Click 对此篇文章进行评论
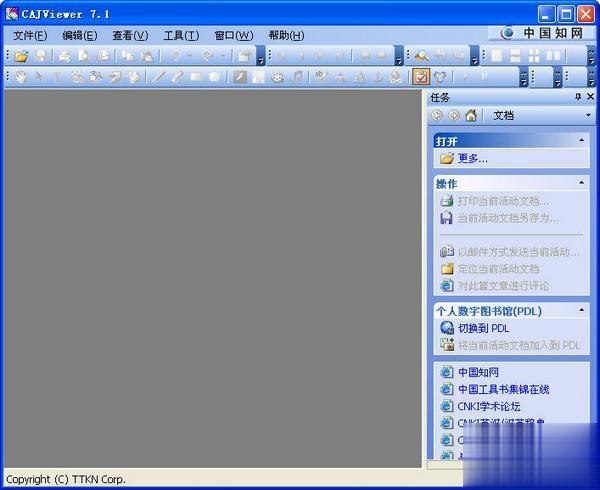The width and height of the screenshot is (600, 490). [503, 286]
